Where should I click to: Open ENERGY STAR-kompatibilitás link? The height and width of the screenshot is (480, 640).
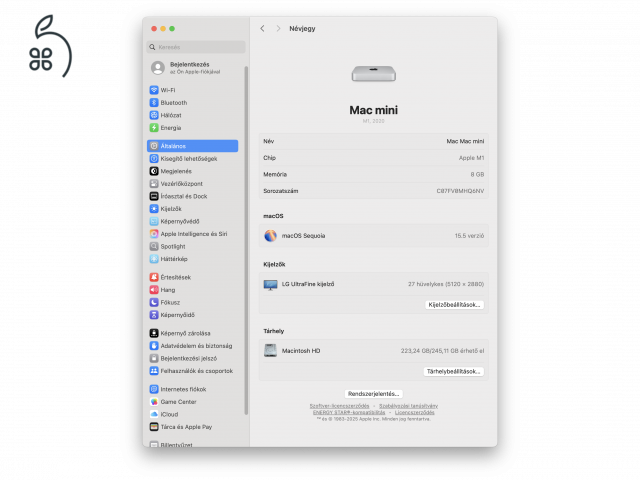point(349,412)
